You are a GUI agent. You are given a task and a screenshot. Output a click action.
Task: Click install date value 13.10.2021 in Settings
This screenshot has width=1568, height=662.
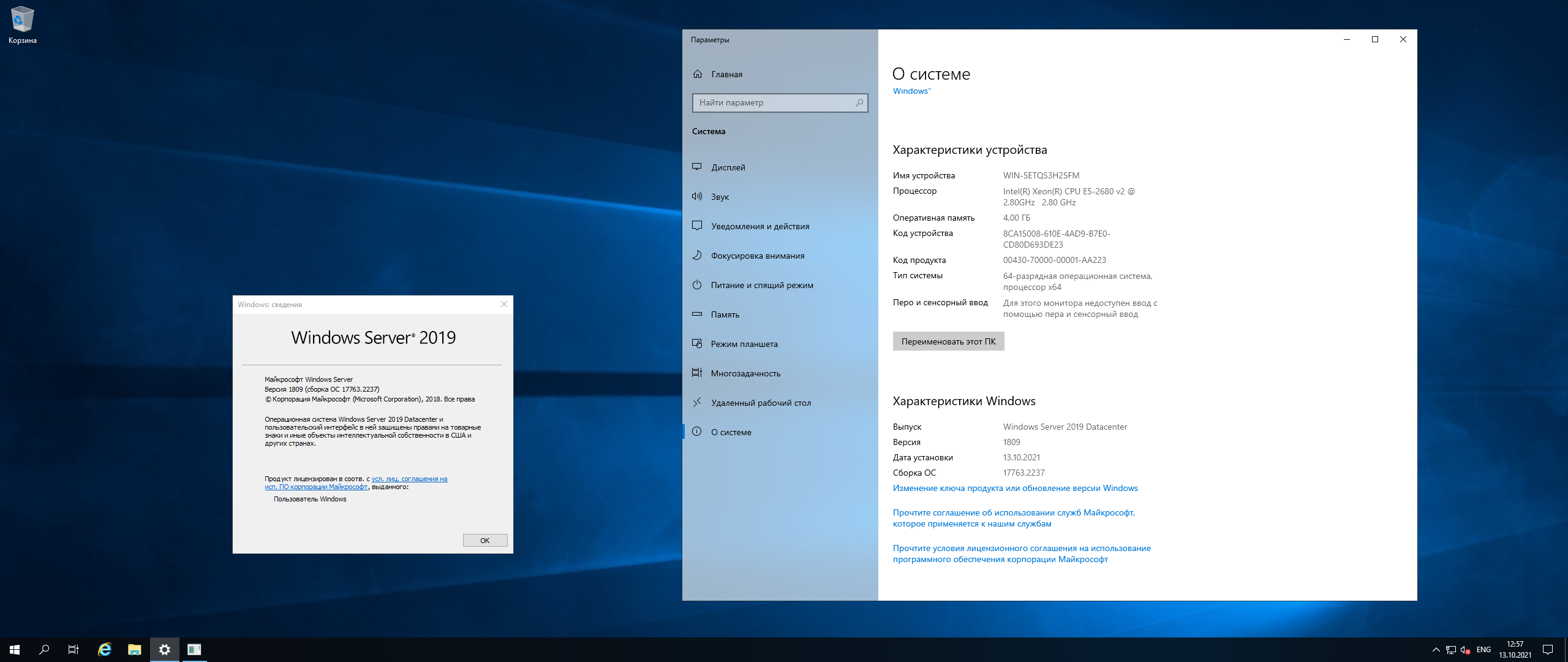tap(1022, 458)
